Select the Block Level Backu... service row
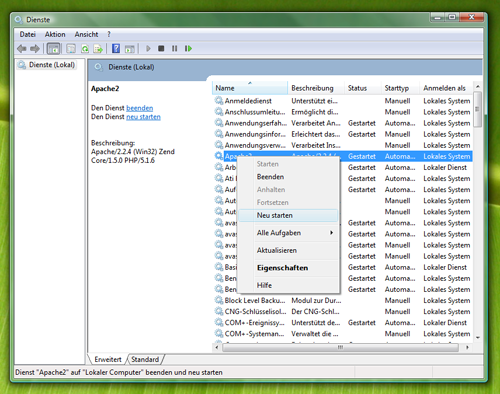 [342, 300]
